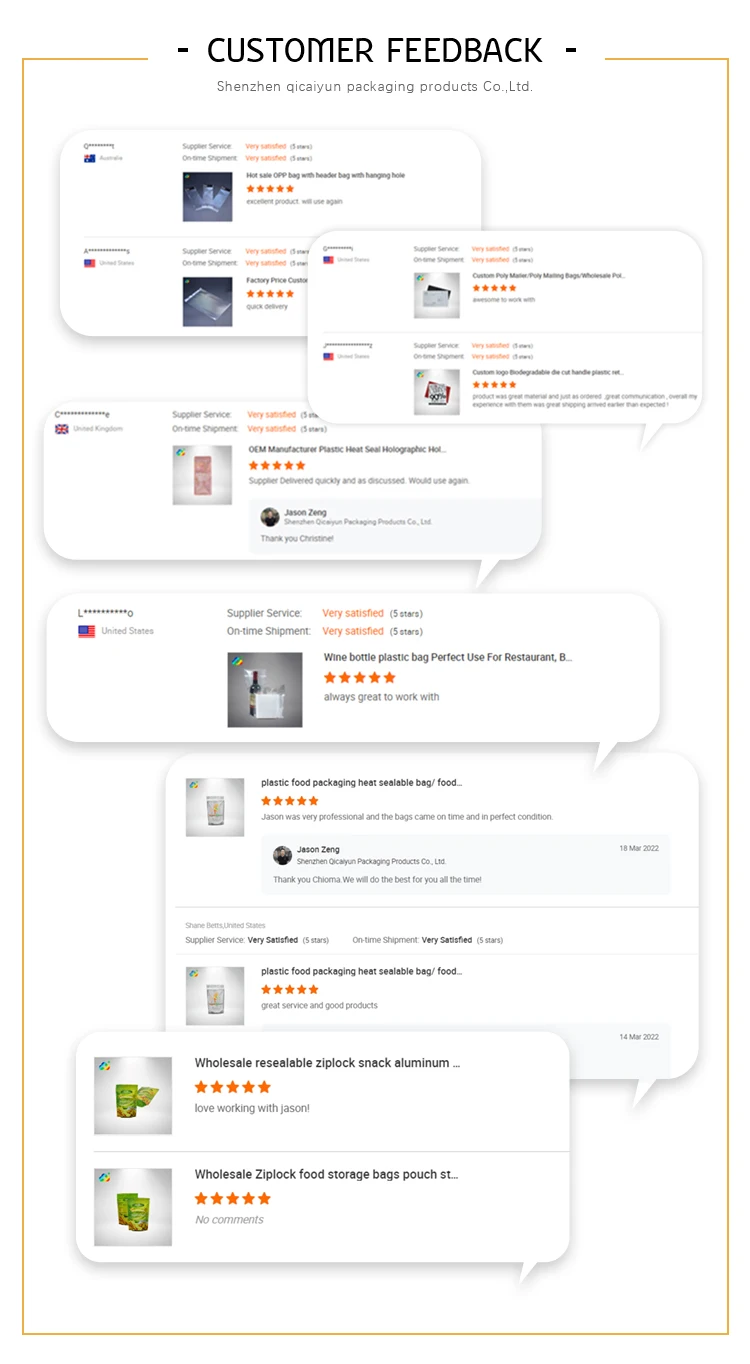
Task: Open the 'Wholesale resealable ziplock snack aluminum' link
Action: 328,1063
